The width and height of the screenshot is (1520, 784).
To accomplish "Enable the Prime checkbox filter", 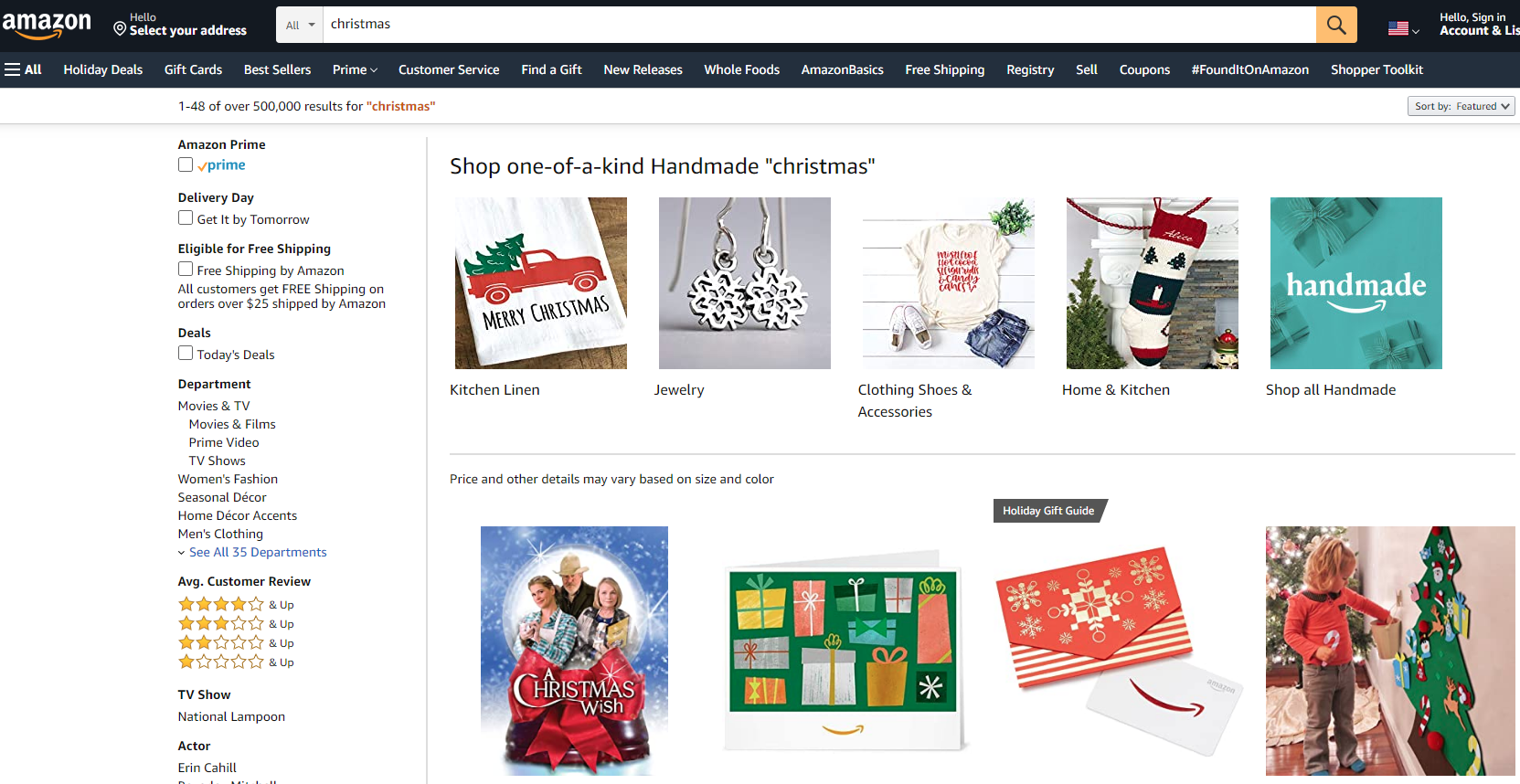I will pos(186,164).
